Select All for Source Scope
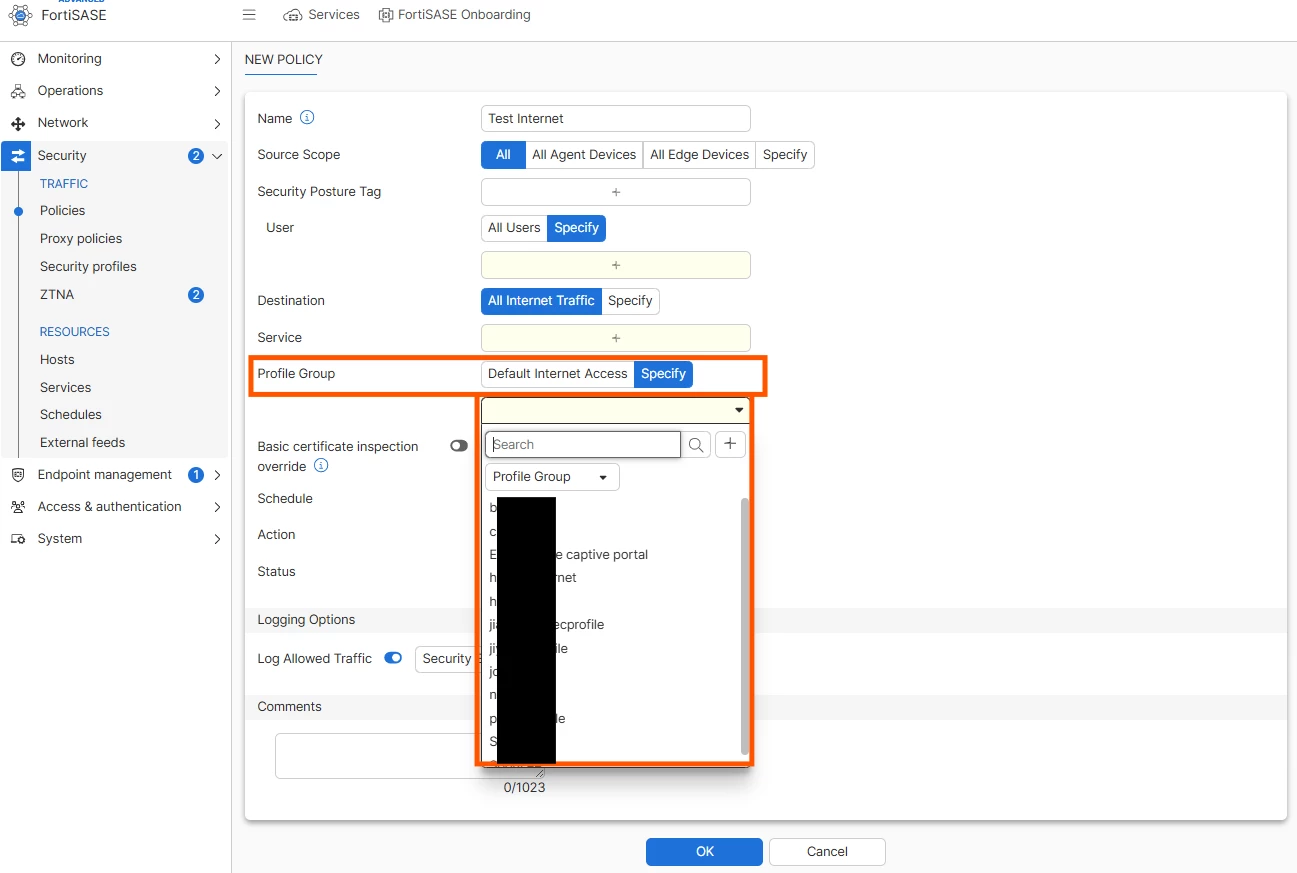This screenshot has height=873, width=1297. pyautogui.click(x=503, y=155)
